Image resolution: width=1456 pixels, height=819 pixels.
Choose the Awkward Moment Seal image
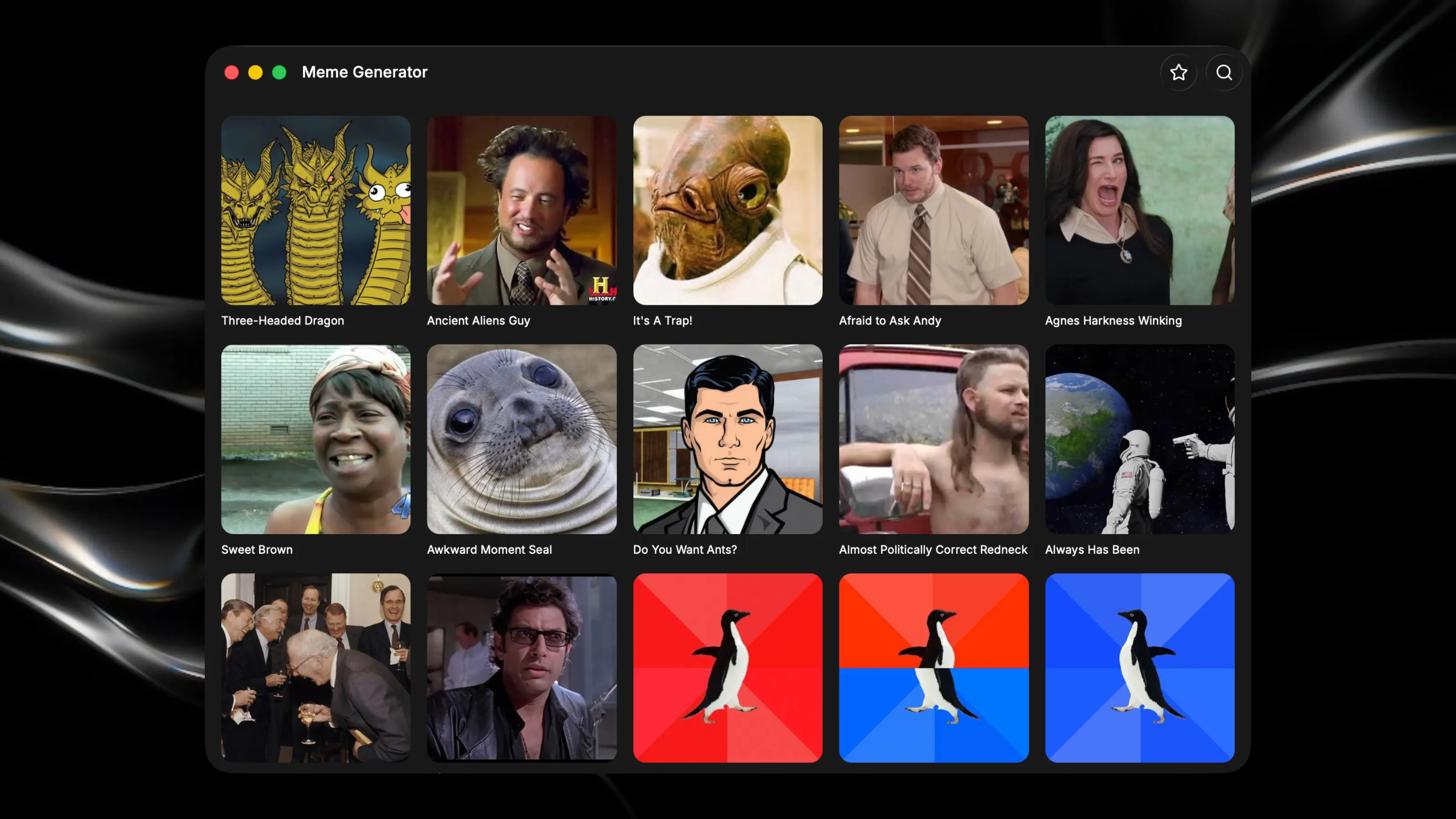click(x=522, y=439)
